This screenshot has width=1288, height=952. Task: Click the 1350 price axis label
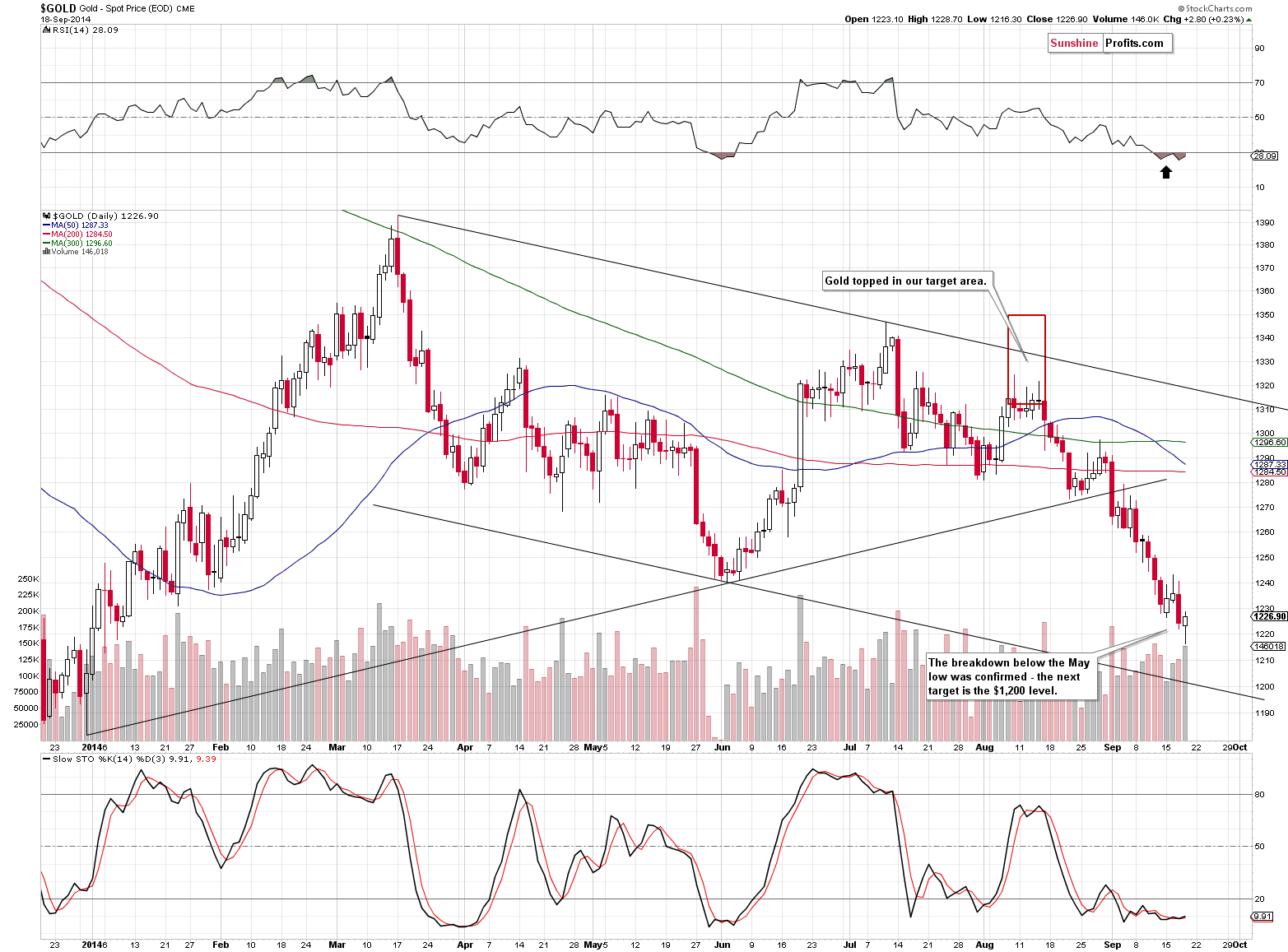(1265, 315)
